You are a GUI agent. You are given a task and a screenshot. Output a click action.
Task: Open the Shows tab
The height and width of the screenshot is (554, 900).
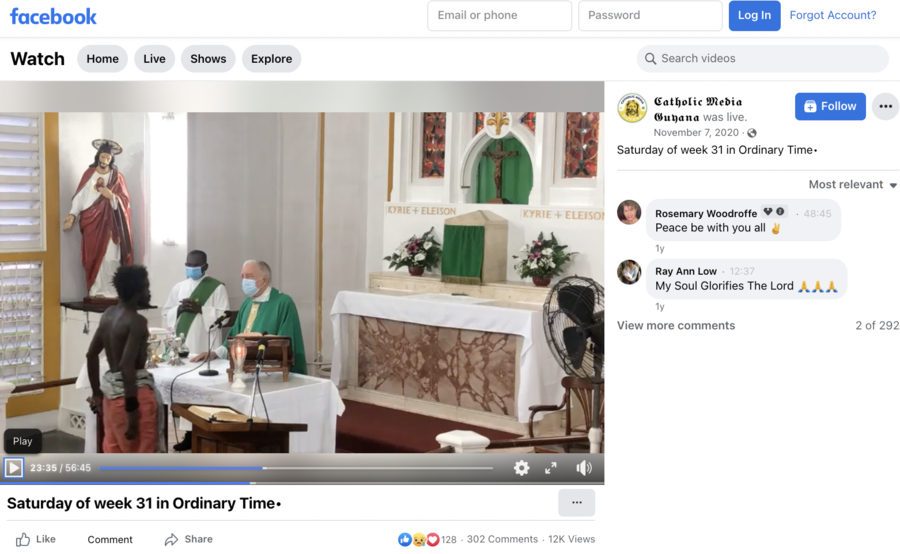coord(208,59)
